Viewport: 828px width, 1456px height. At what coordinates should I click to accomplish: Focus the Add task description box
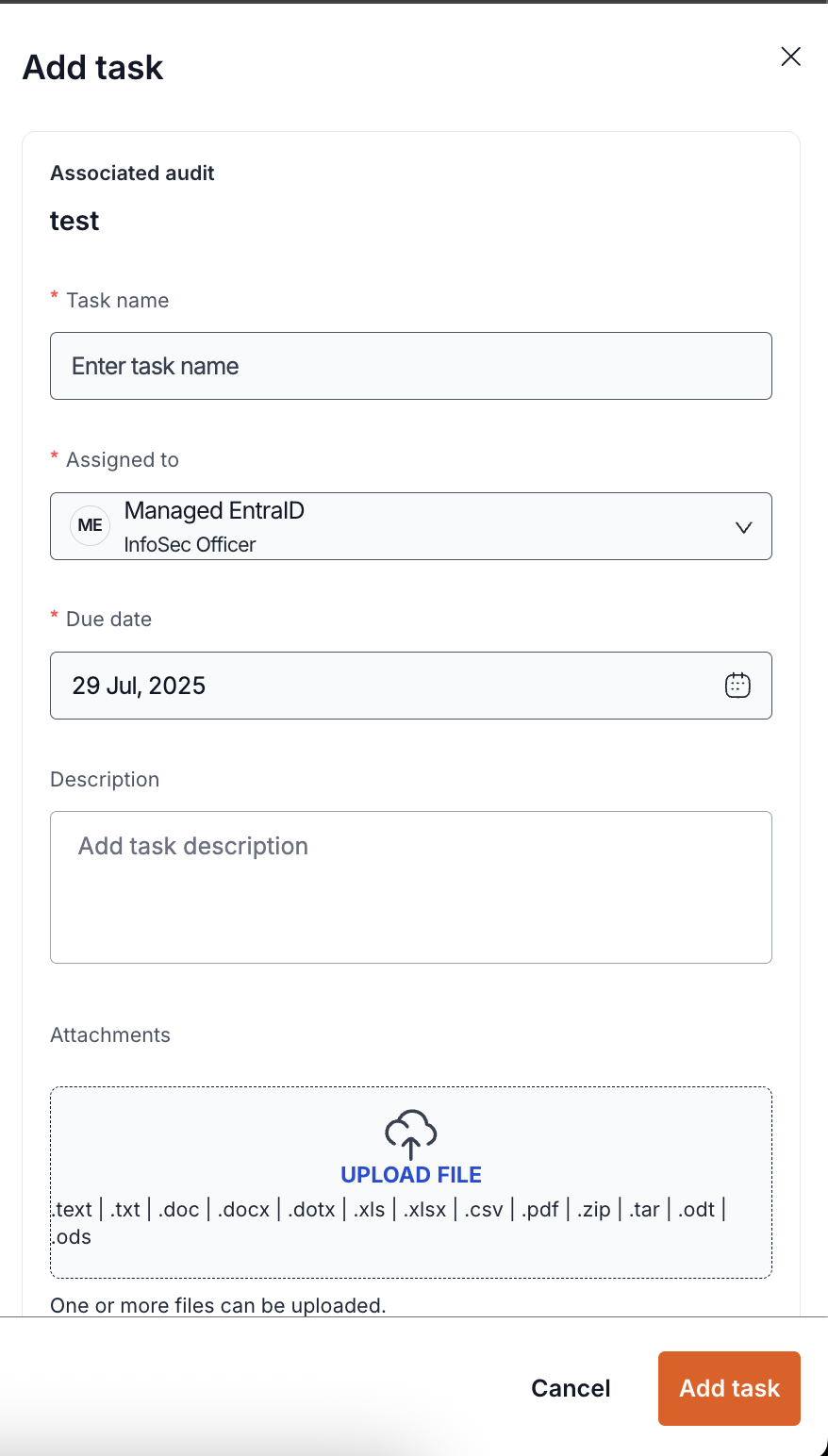coord(410,886)
